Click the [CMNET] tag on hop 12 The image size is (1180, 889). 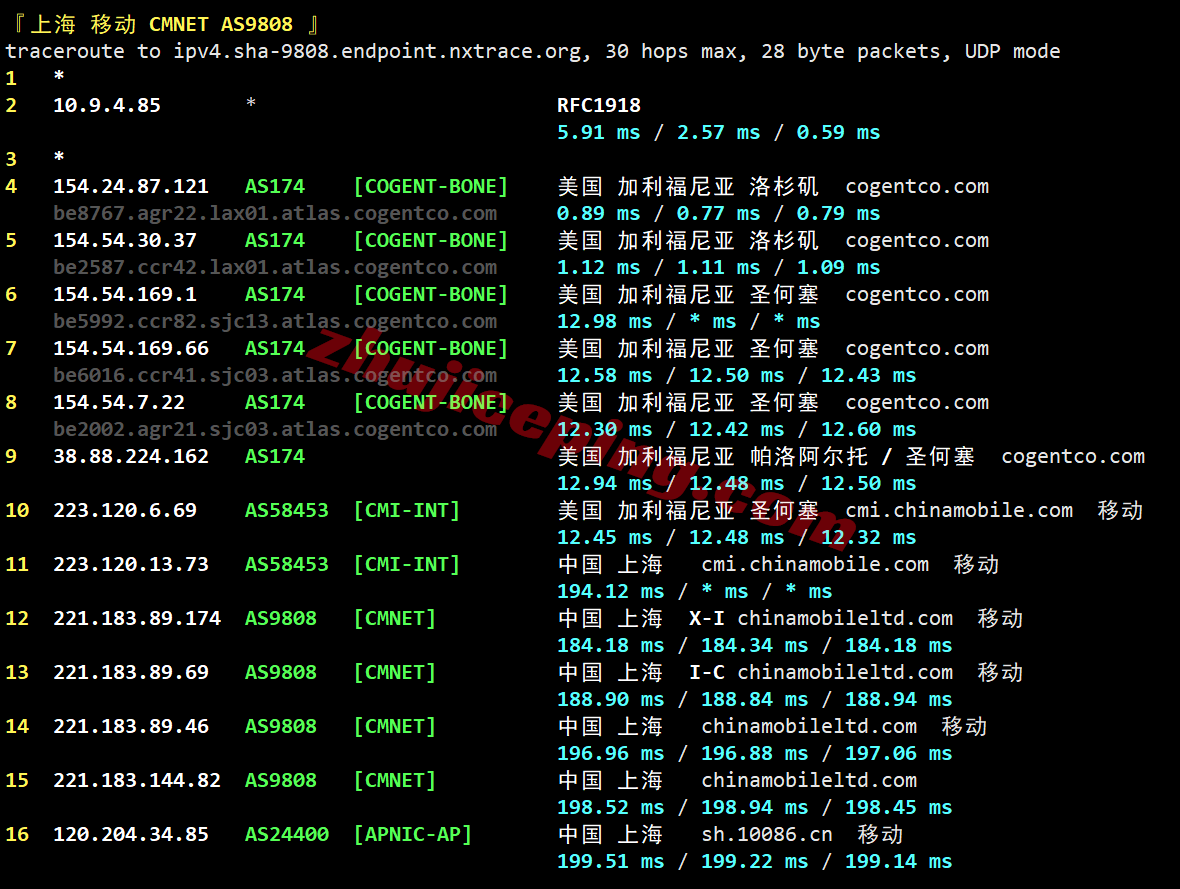[x=394, y=617]
